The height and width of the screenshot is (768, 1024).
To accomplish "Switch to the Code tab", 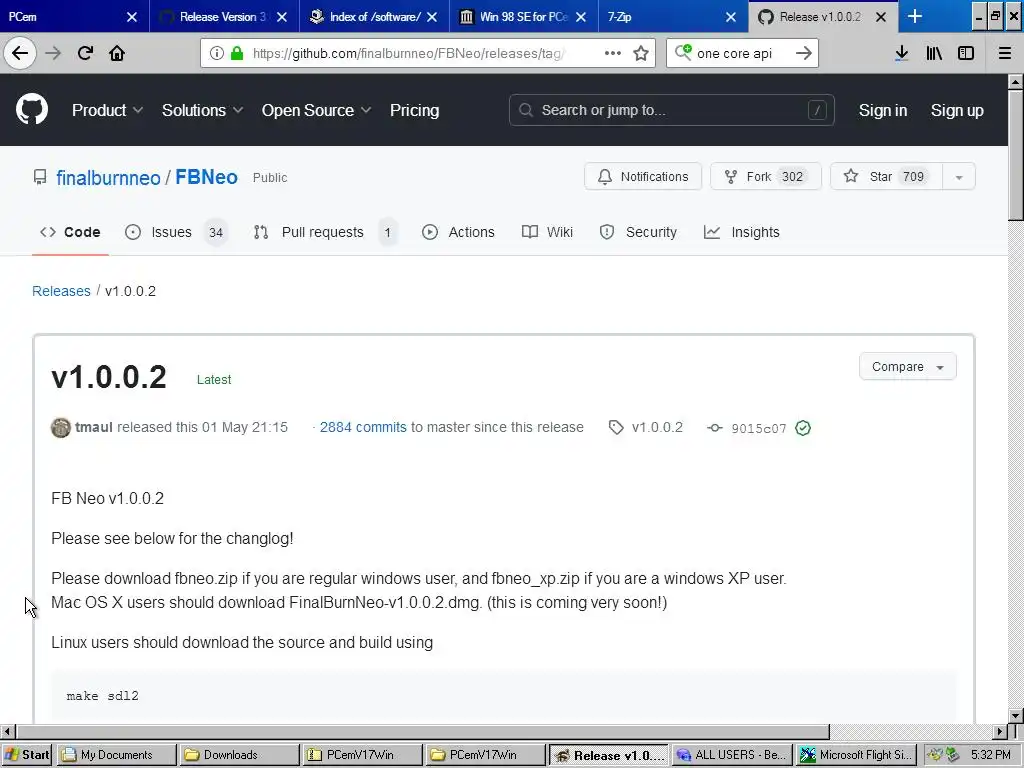I will 70,232.
